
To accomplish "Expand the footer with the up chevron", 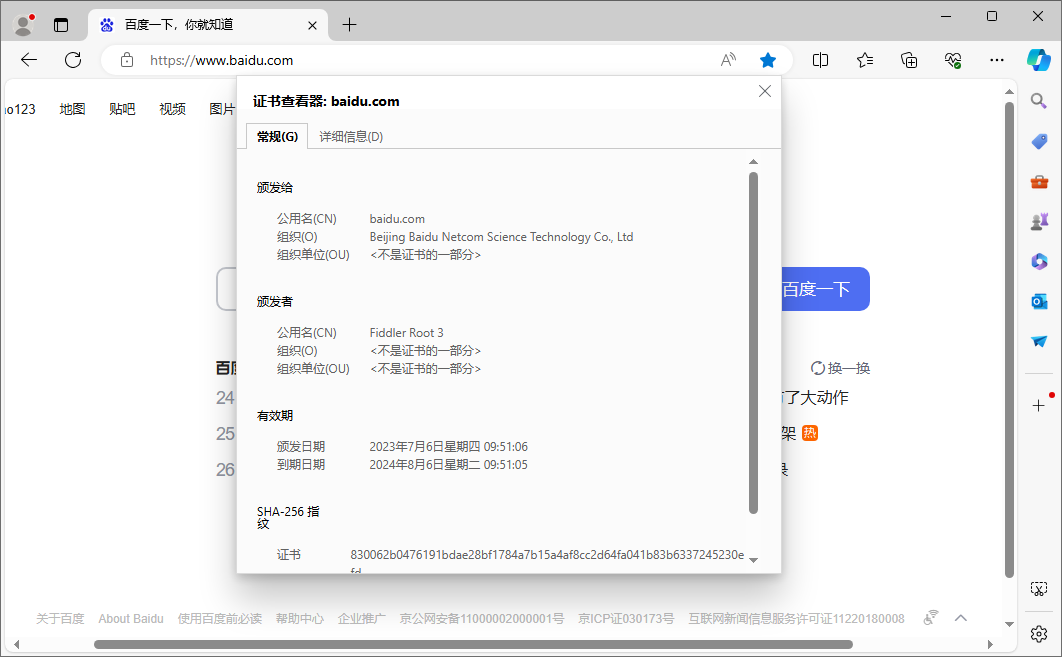I will click(961, 618).
